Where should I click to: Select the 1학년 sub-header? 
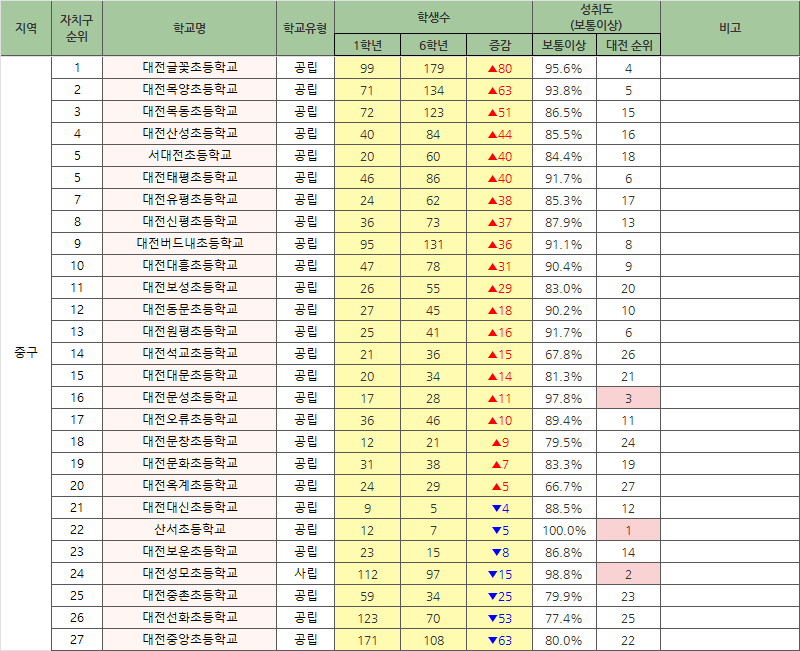[367, 45]
